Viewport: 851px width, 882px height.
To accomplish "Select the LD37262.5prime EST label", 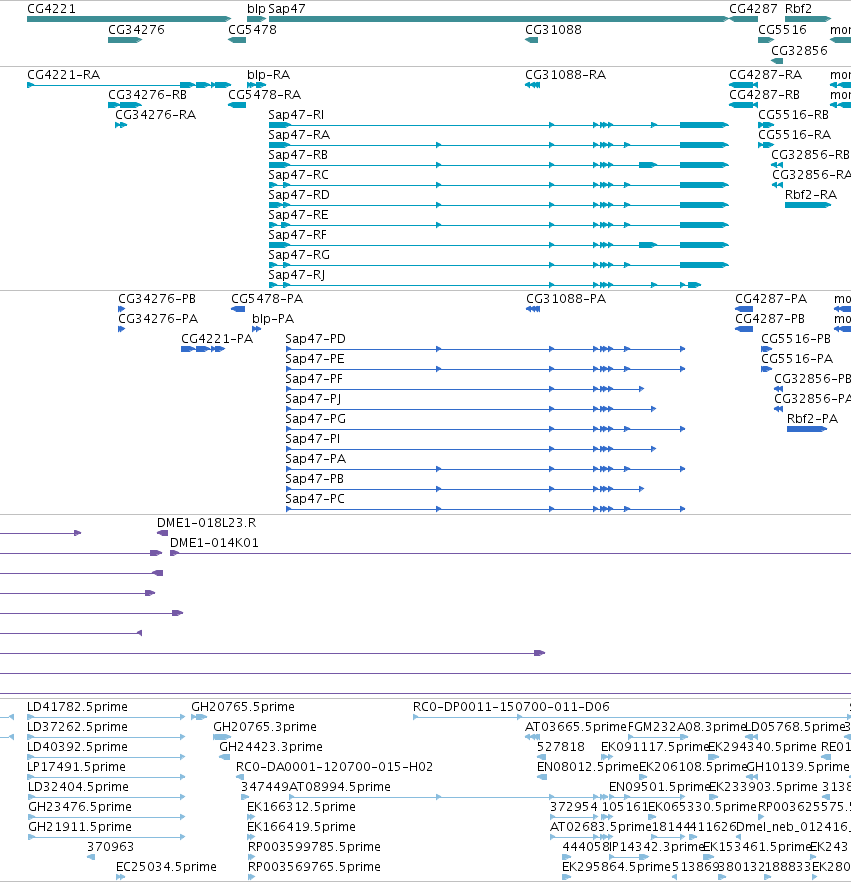I will [78, 727].
